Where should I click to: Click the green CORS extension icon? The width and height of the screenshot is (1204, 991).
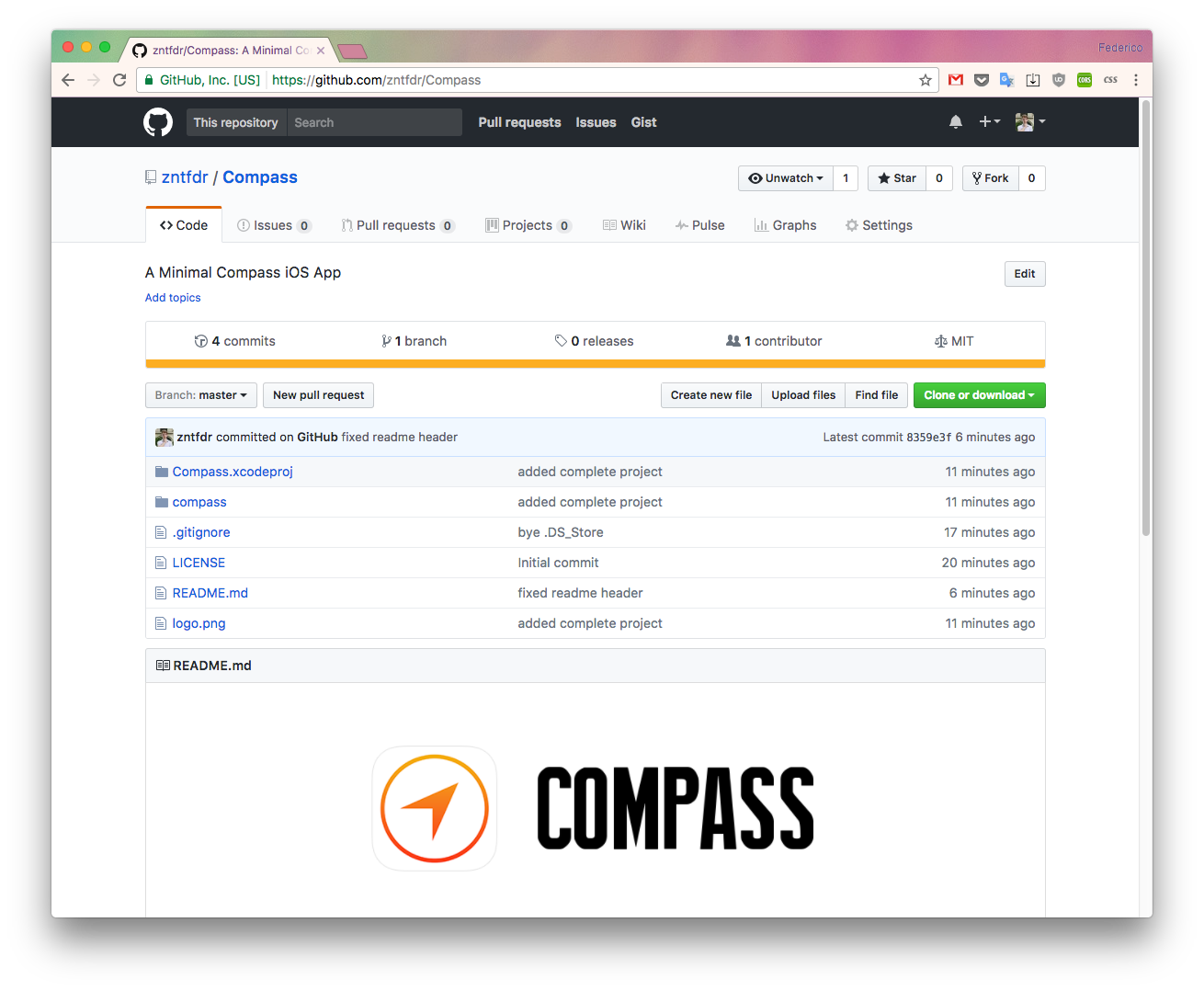point(1085,80)
